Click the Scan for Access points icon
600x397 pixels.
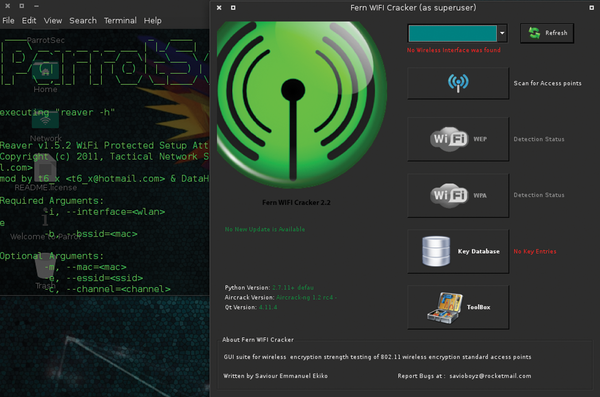click(458, 83)
